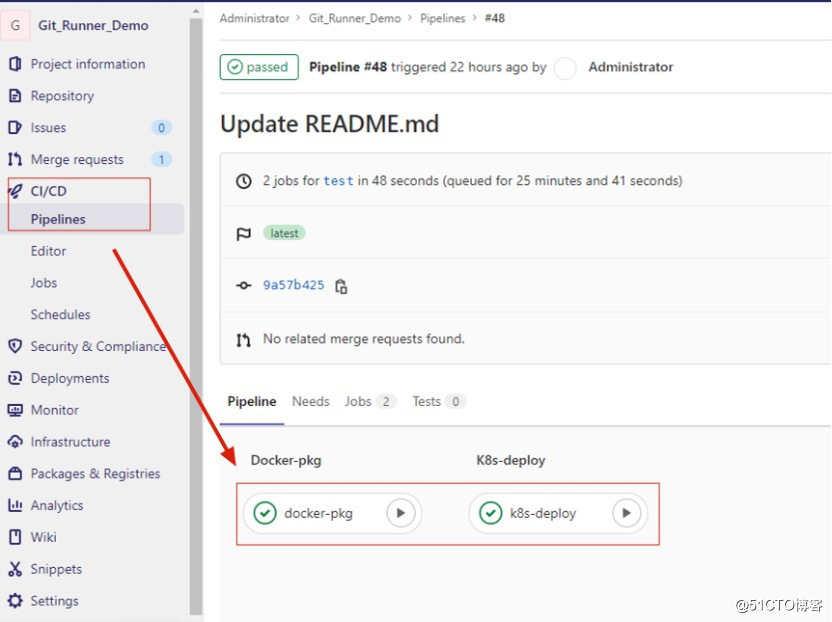This screenshot has width=832, height=622.
Task: Open the Infrastructure section
Action: pyautogui.click(x=71, y=442)
